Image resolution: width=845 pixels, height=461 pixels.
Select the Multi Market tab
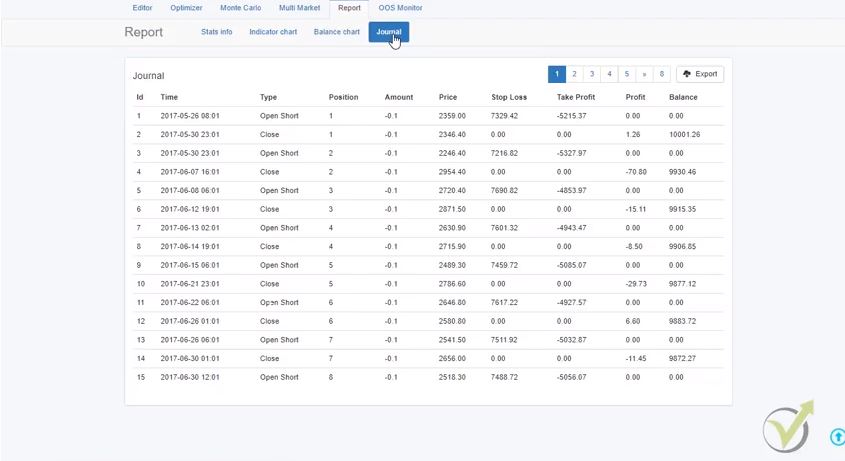pos(299,8)
